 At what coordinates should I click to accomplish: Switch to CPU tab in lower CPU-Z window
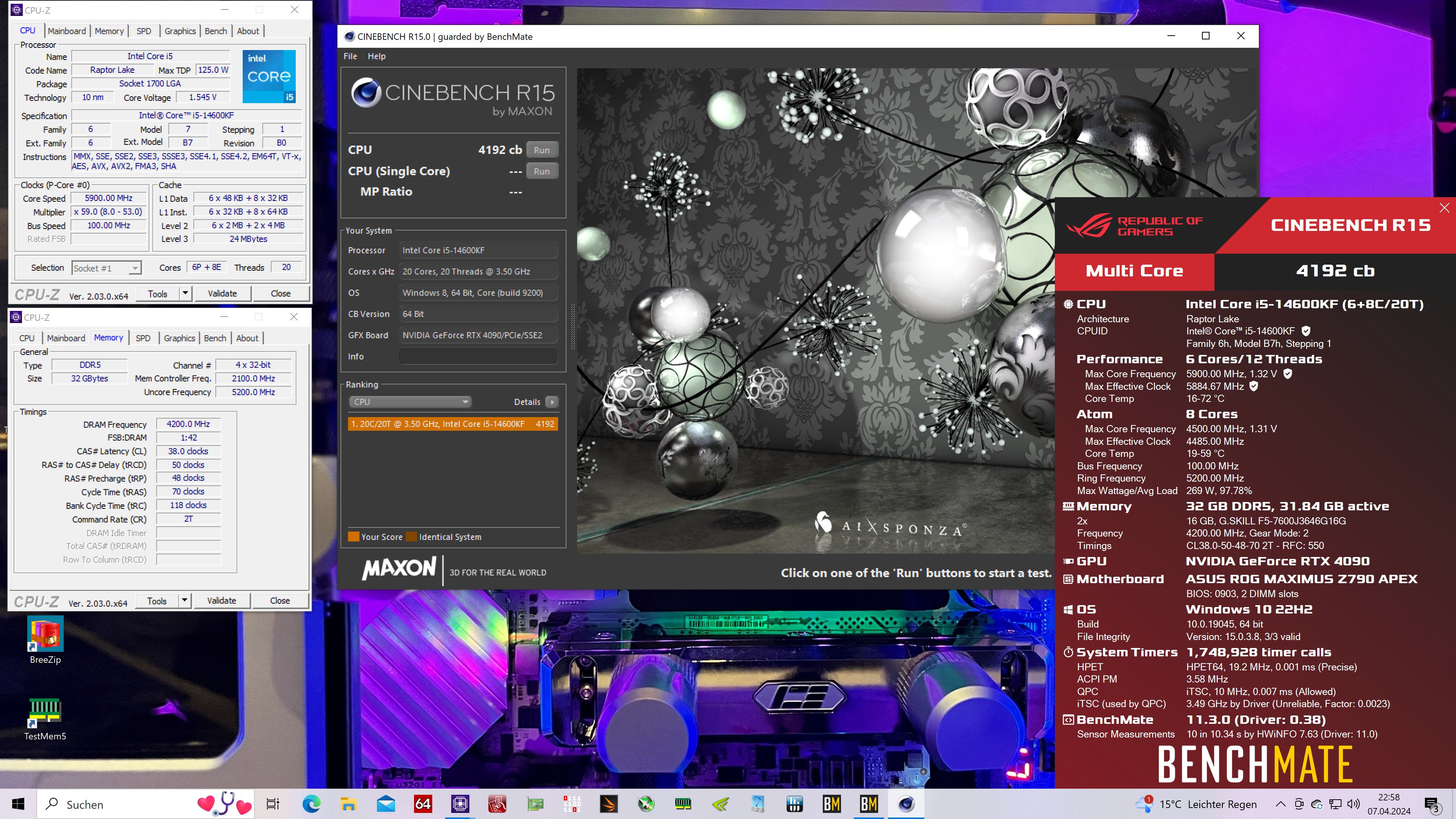tap(27, 338)
